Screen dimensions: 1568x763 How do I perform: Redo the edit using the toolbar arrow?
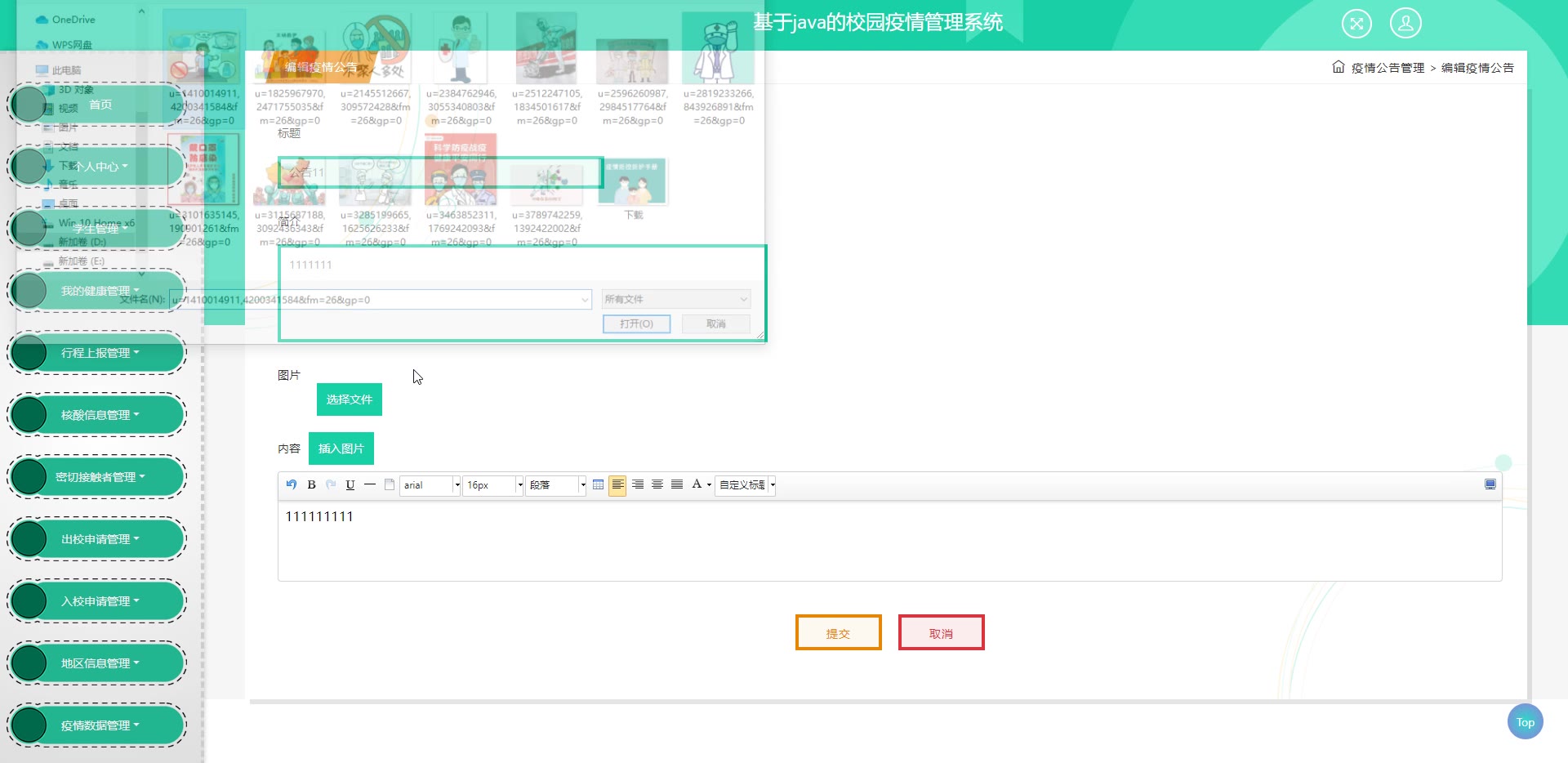[331, 484]
